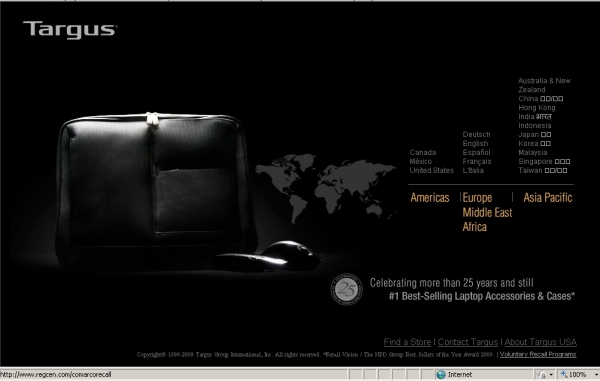Click the 25 years anniversary badge

pos(346,289)
